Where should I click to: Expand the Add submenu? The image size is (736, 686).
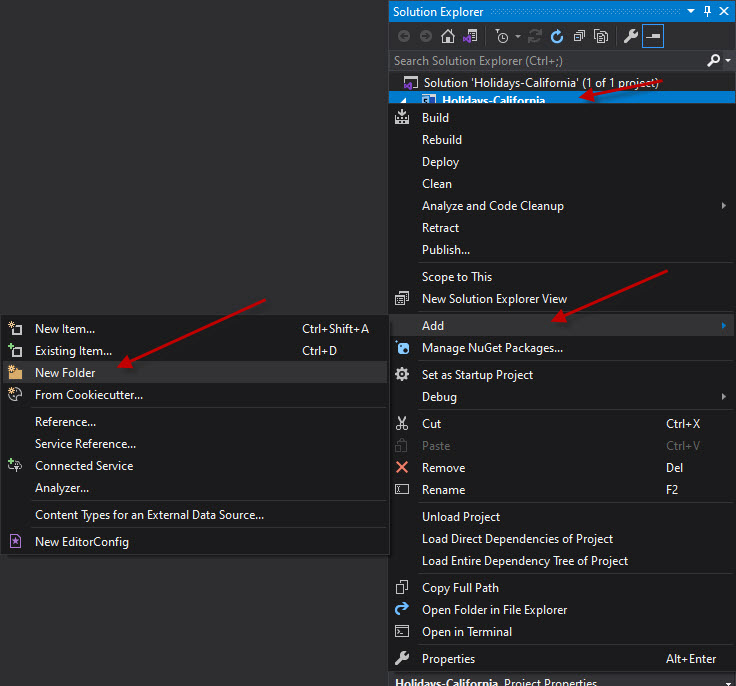click(562, 326)
